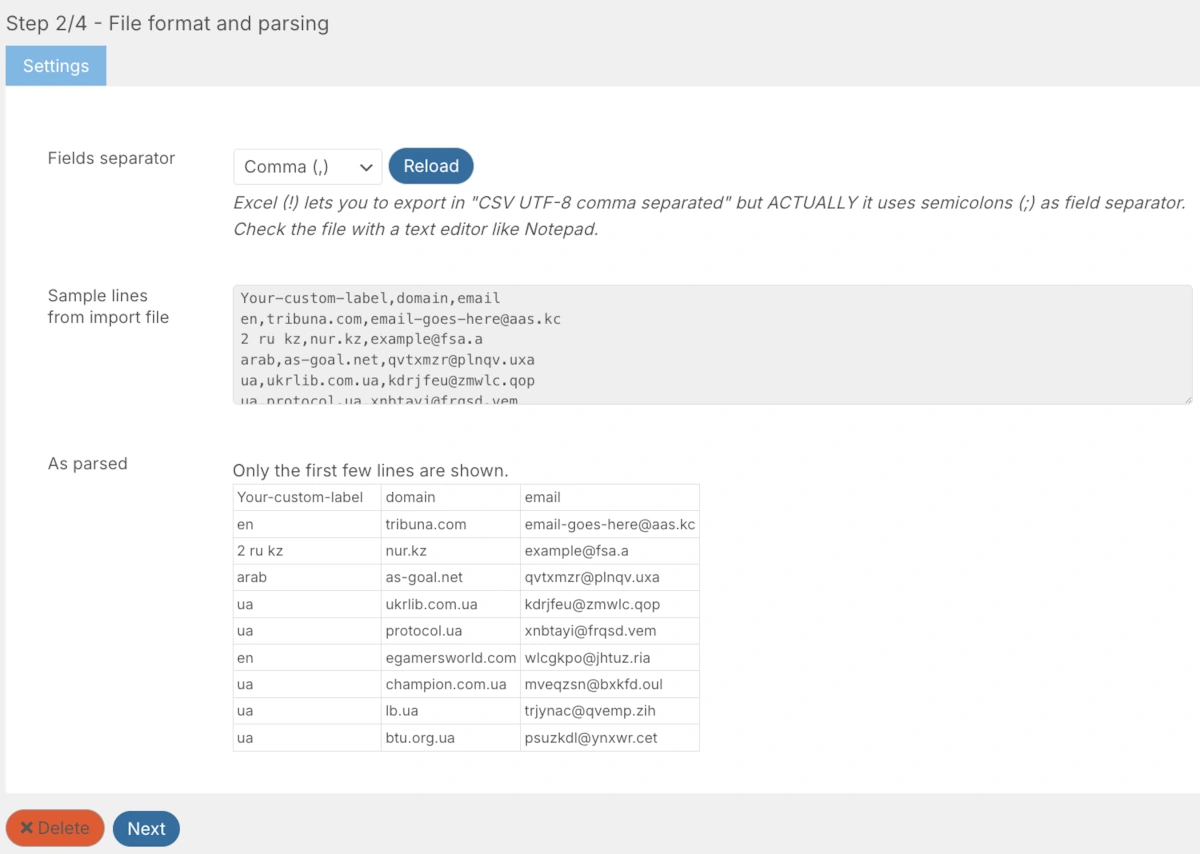Select btu.org.ua domain cell
The image size is (1200, 854).
(451, 738)
